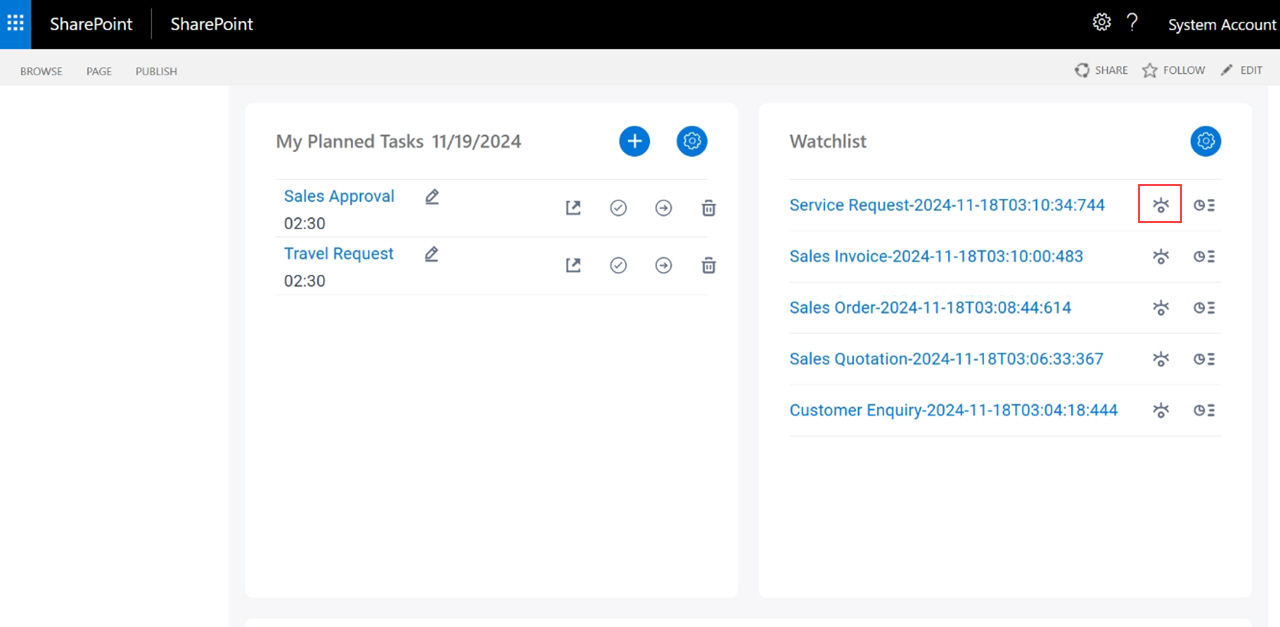
Task: Open the PAGE ribbon tab
Action: (x=99, y=71)
